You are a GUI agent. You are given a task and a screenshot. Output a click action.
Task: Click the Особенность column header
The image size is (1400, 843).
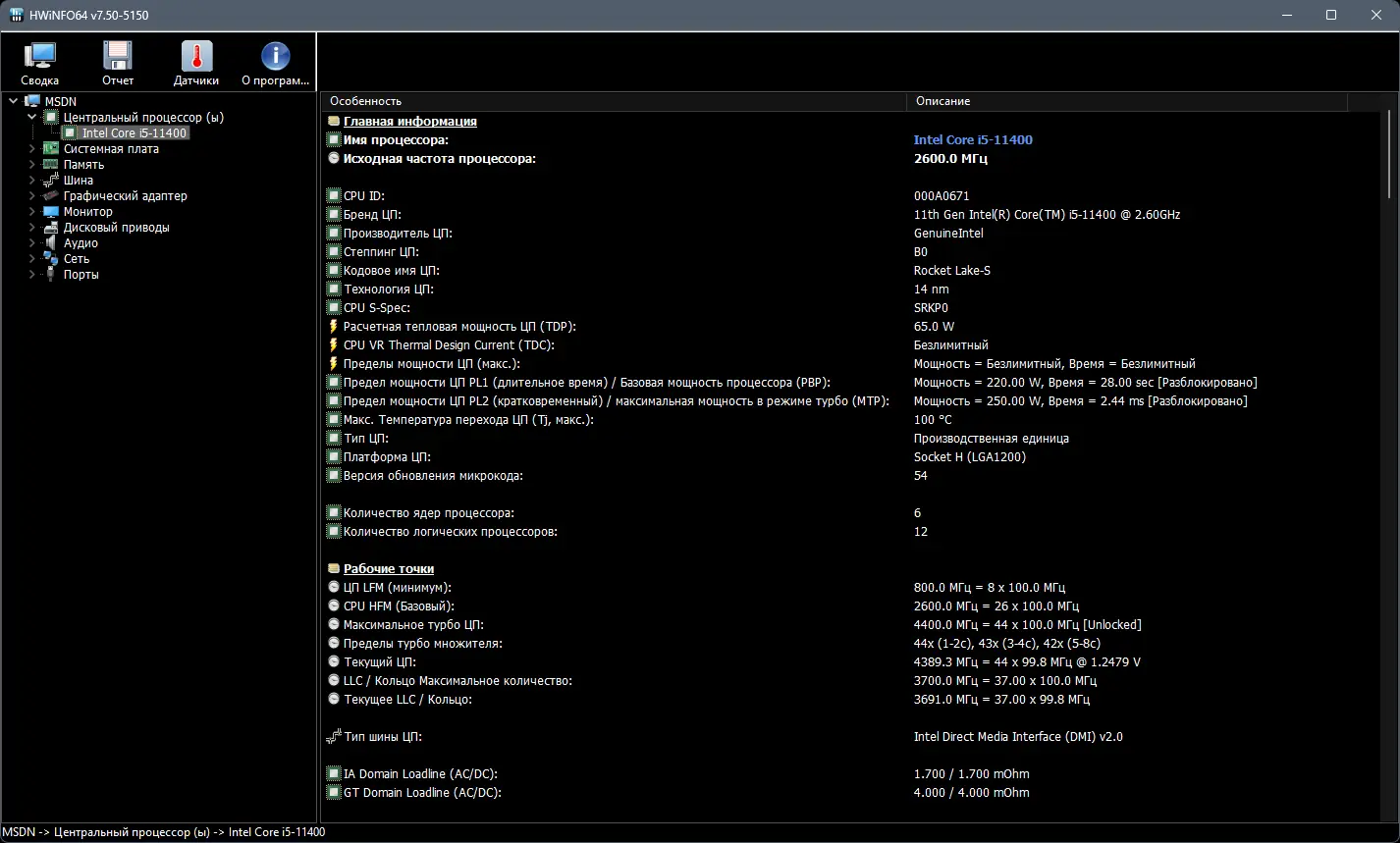[365, 101]
